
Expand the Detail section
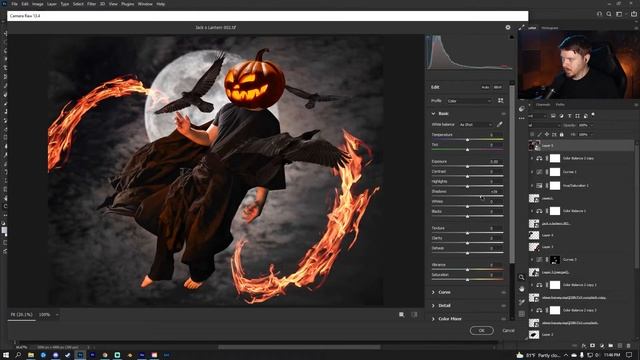[x=433, y=305]
